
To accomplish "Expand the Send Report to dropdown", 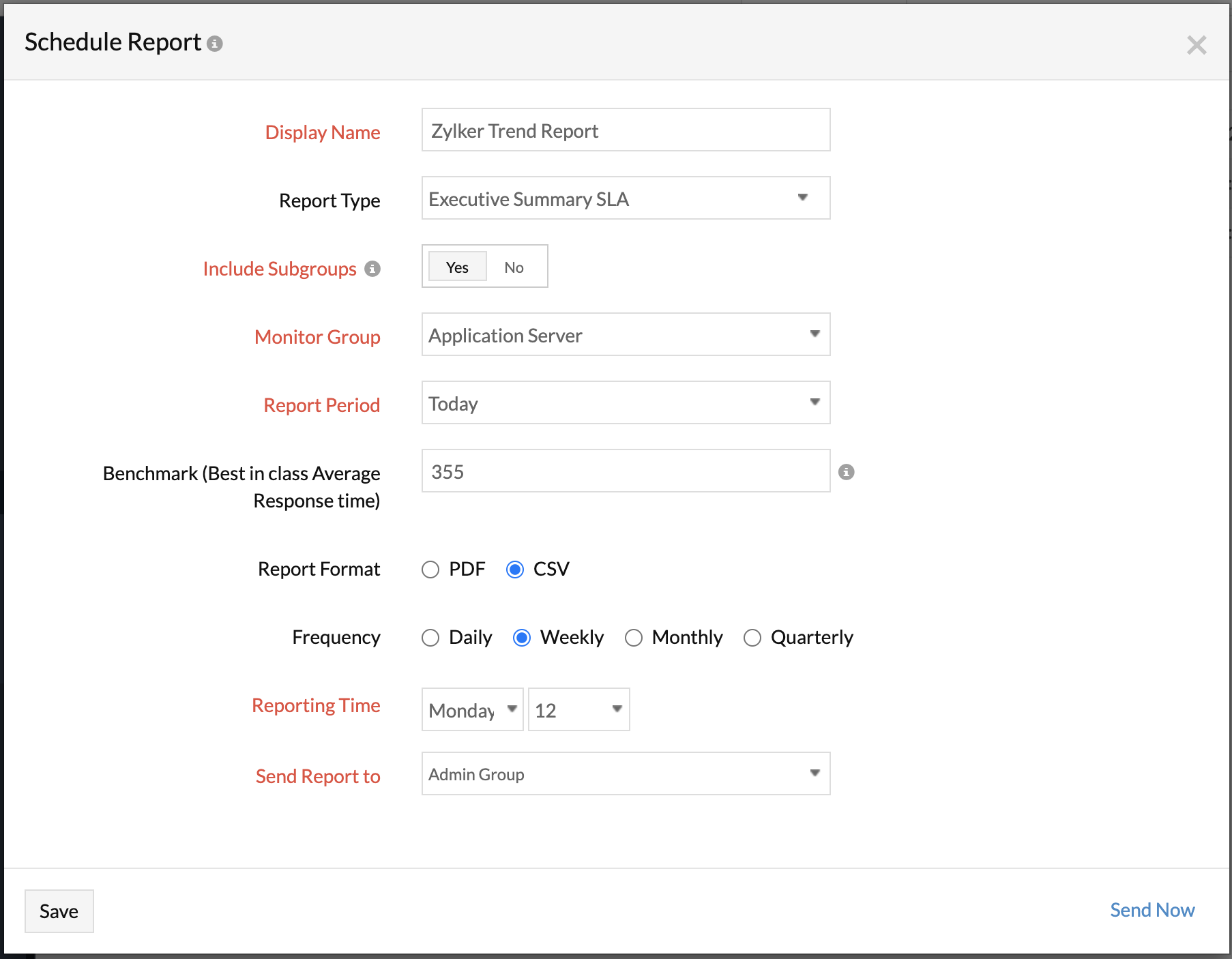I will tap(626, 773).
